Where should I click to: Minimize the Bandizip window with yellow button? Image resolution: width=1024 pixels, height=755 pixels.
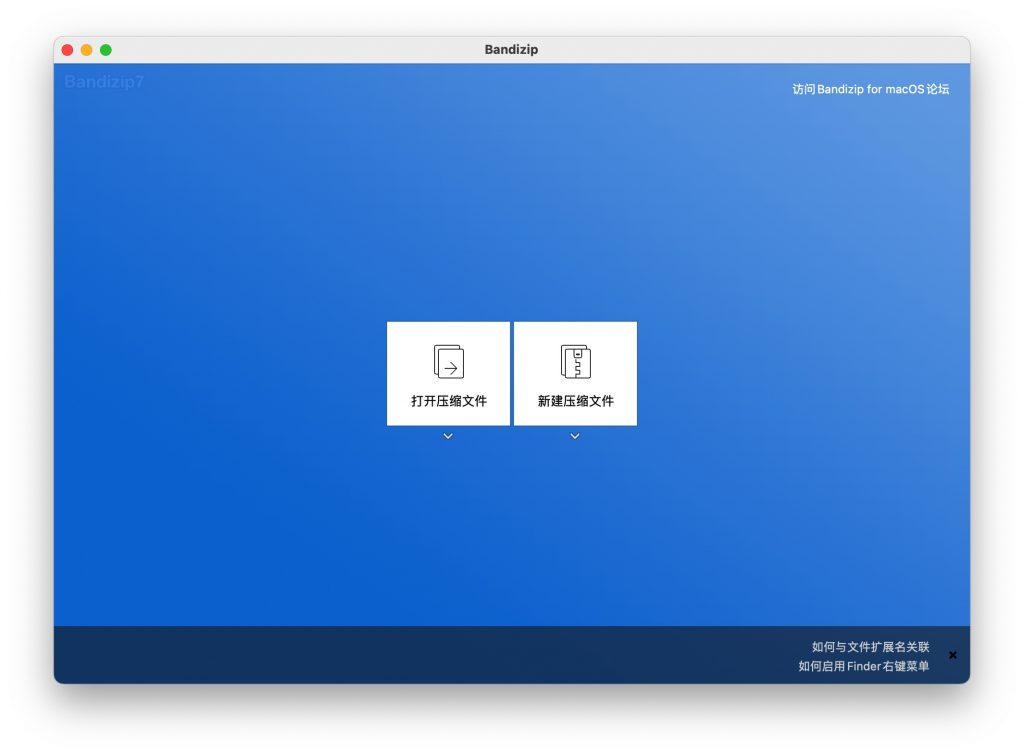86,50
